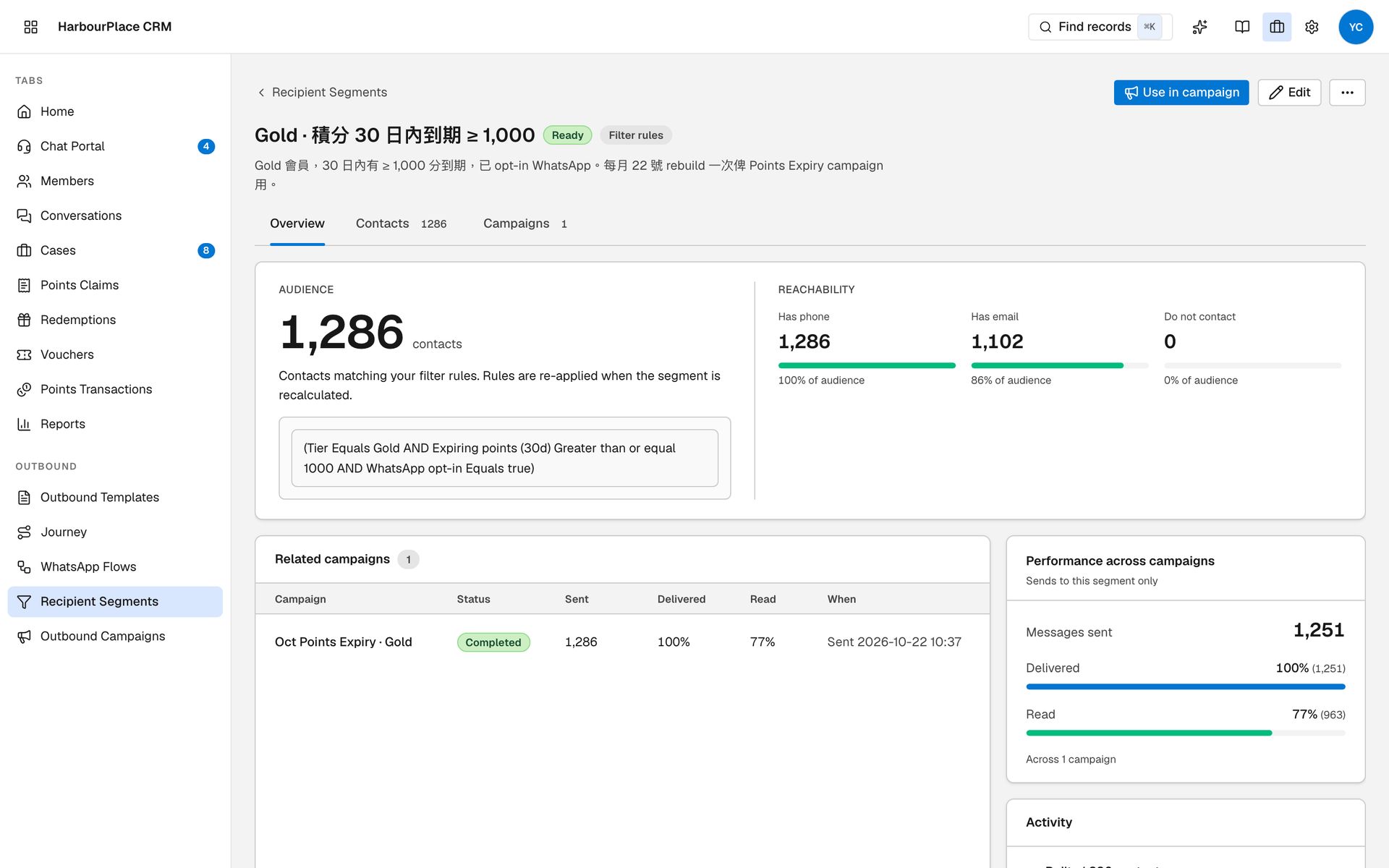Click the Completed status badge
This screenshot has height=868, width=1389.
tap(493, 642)
